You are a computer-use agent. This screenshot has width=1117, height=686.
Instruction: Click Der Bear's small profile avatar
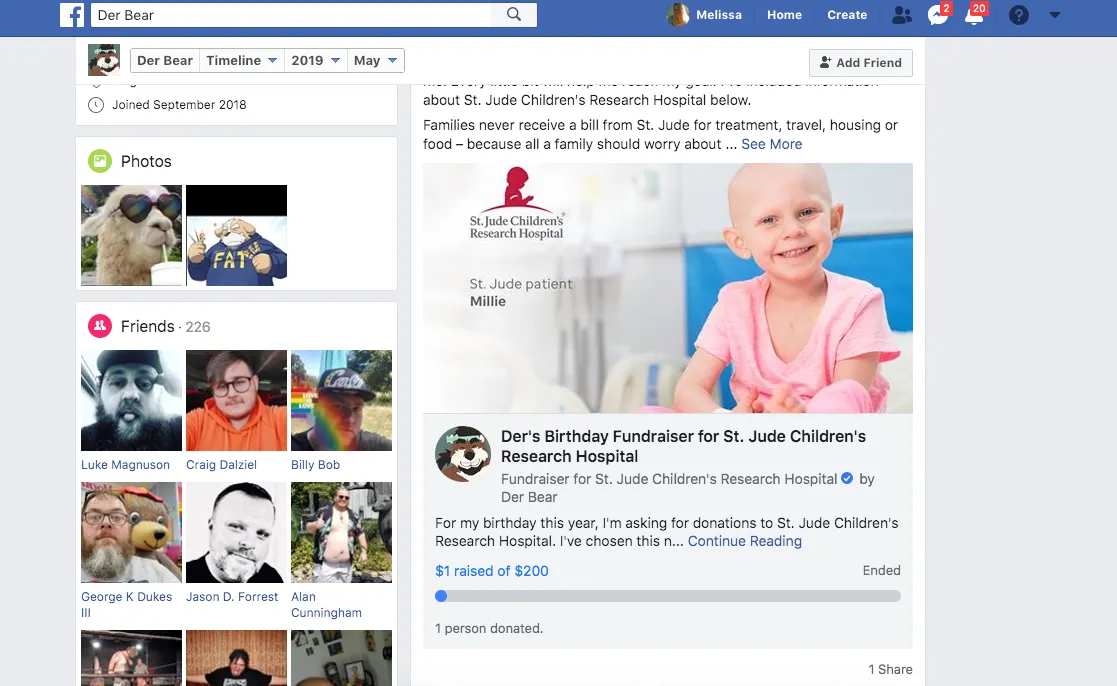click(x=104, y=60)
